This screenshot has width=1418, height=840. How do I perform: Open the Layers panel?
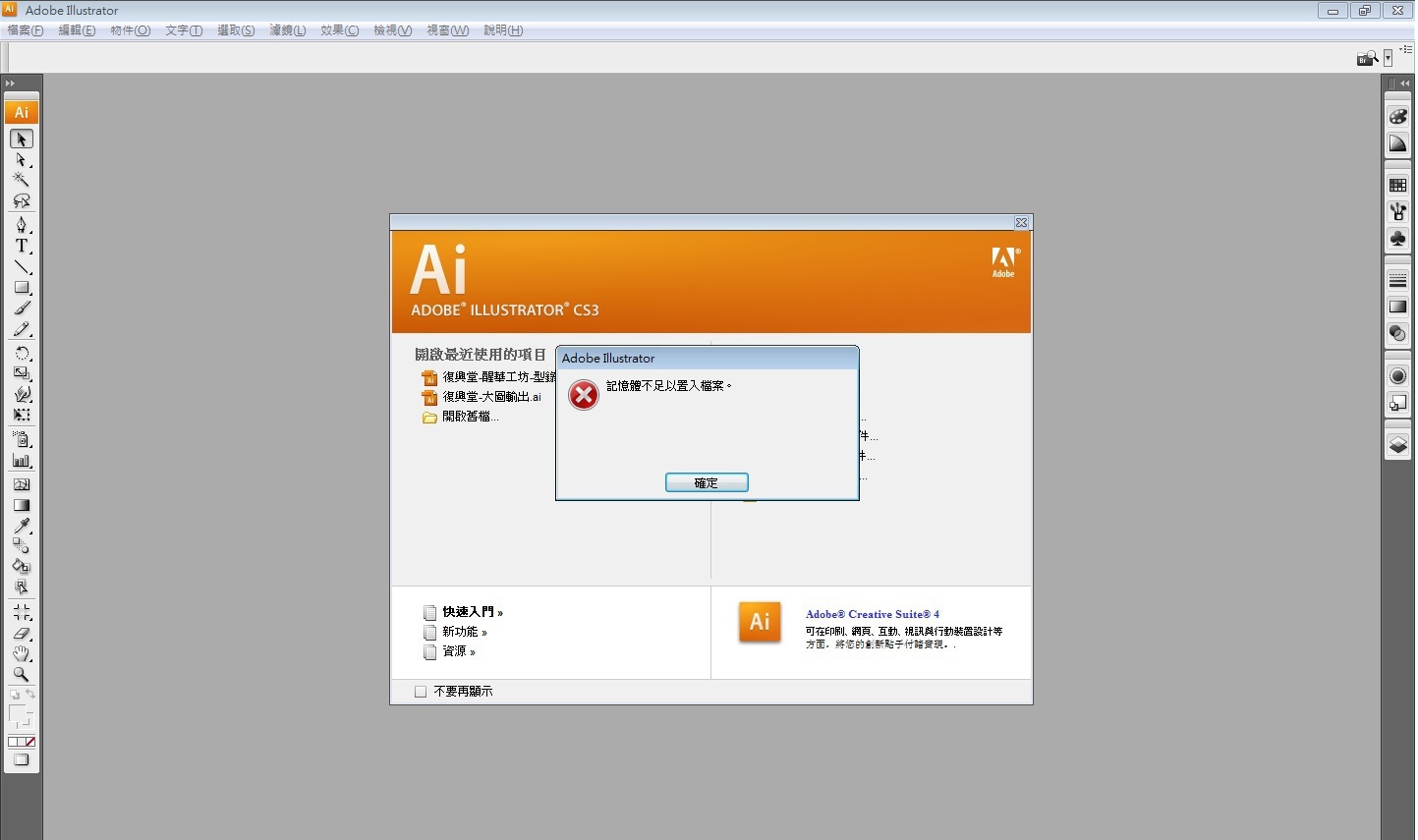click(x=1397, y=445)
